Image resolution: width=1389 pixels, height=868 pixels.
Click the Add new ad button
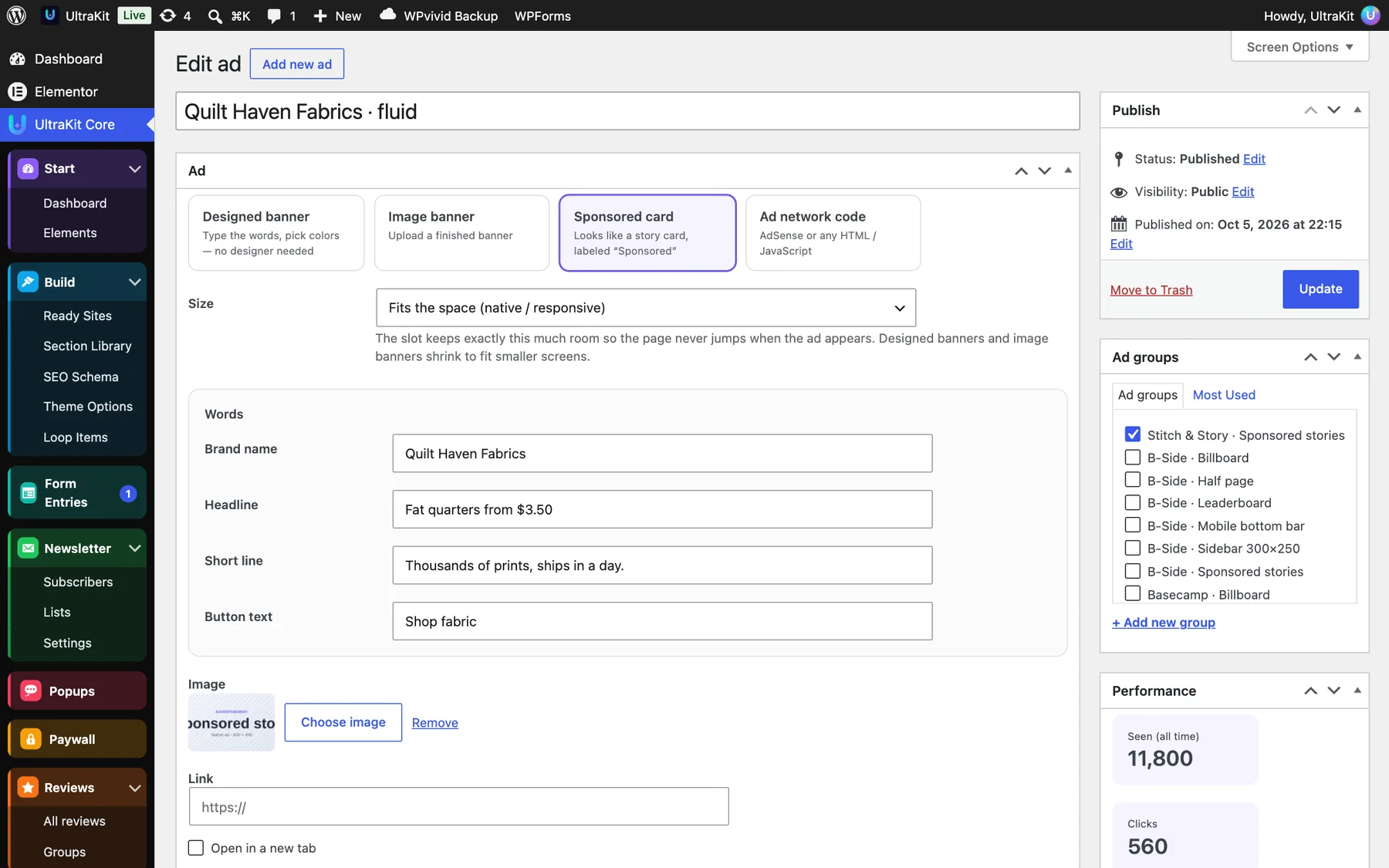[x=297, y=64]
